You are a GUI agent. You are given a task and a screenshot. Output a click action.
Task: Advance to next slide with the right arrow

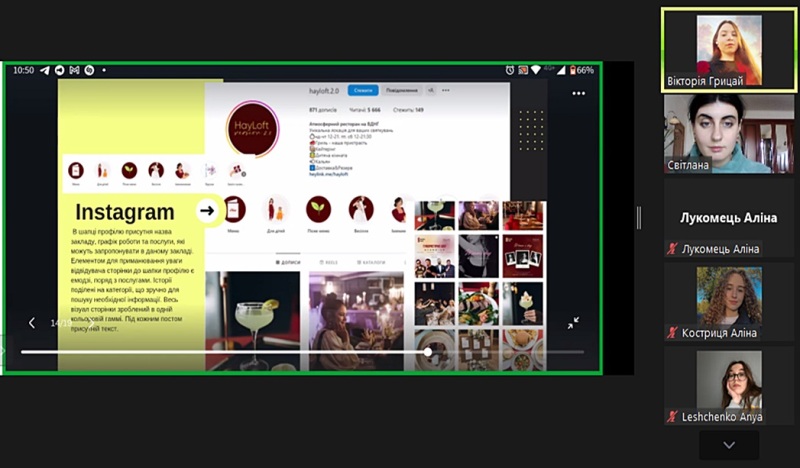[x=91, y=323]
